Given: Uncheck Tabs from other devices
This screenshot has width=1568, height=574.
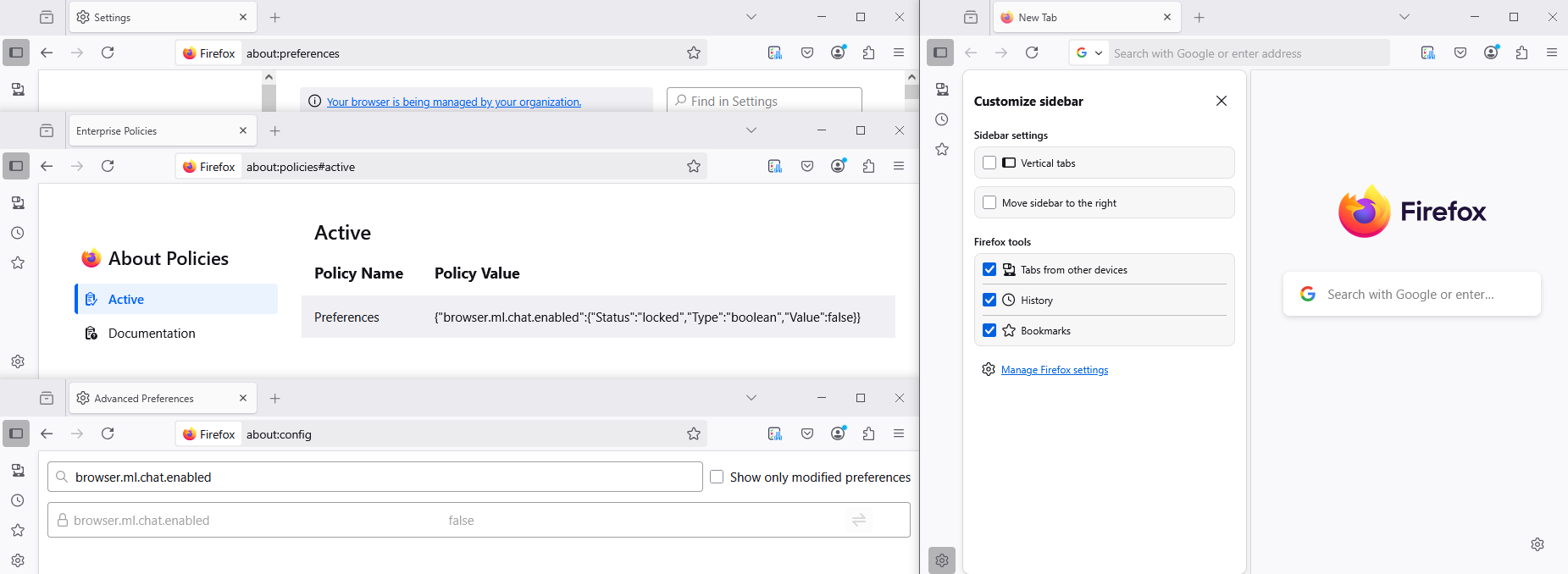Looking at the screenshot, I should [989, 269].
